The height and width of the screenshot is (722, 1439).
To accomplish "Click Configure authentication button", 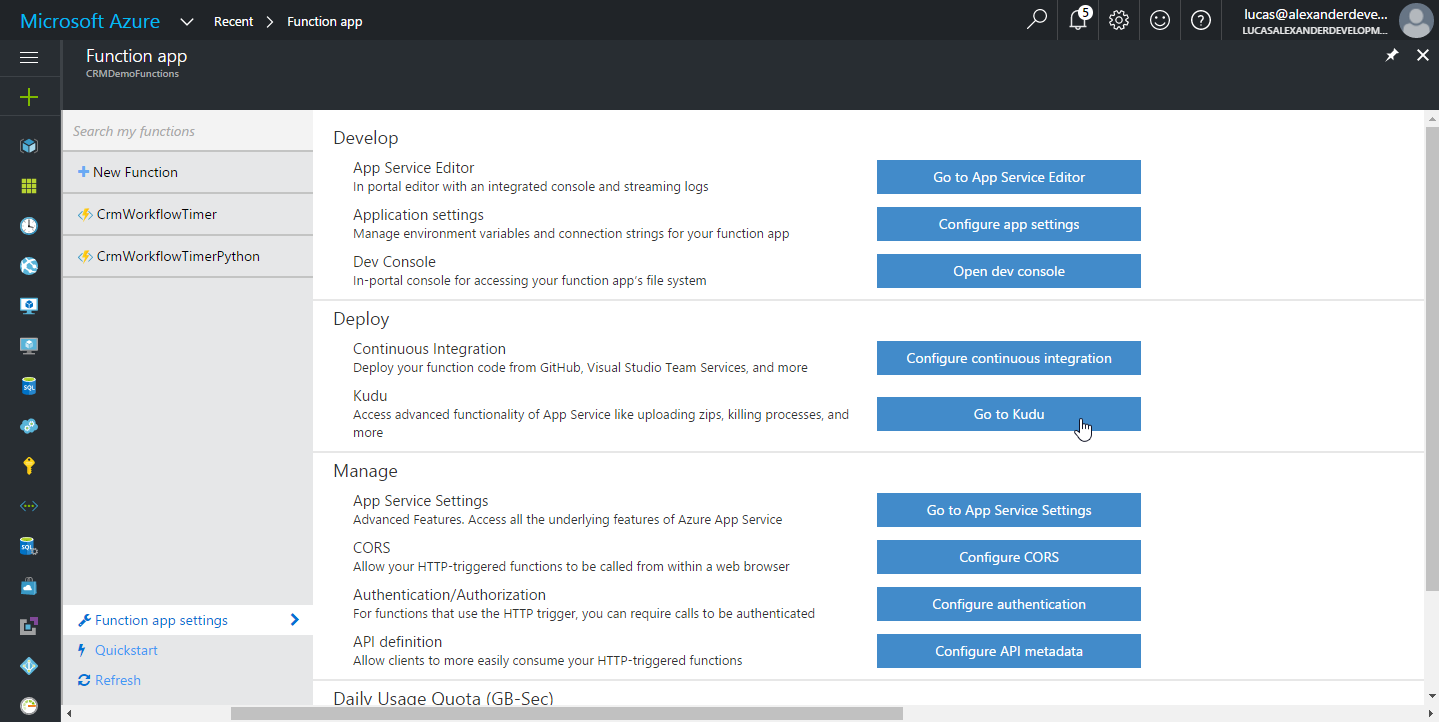I will (1009, 604).
